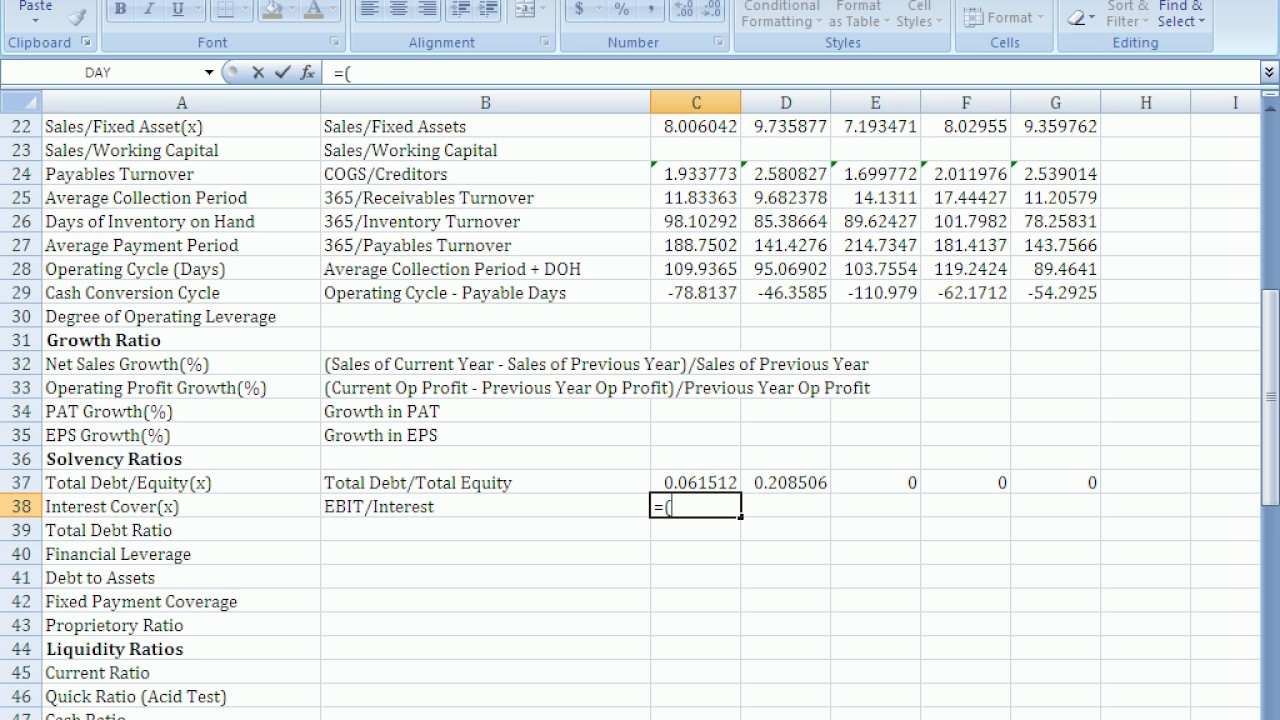
Task: Apply the Accounting Number Format dollar icon
Action: (x=579, y=10)
